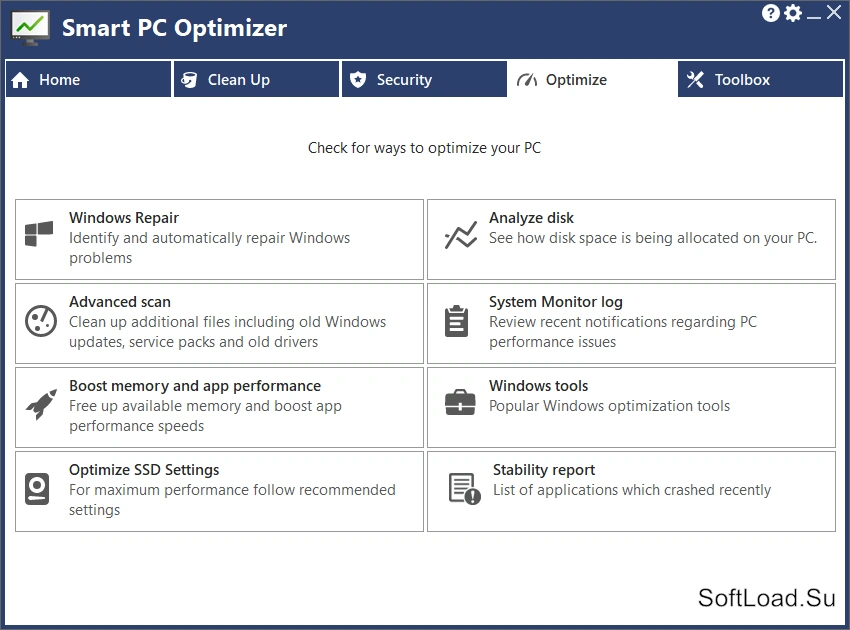Click the wrench icon on Toolbox tab
The image size is (850, 630).
(x=695, y=80)
